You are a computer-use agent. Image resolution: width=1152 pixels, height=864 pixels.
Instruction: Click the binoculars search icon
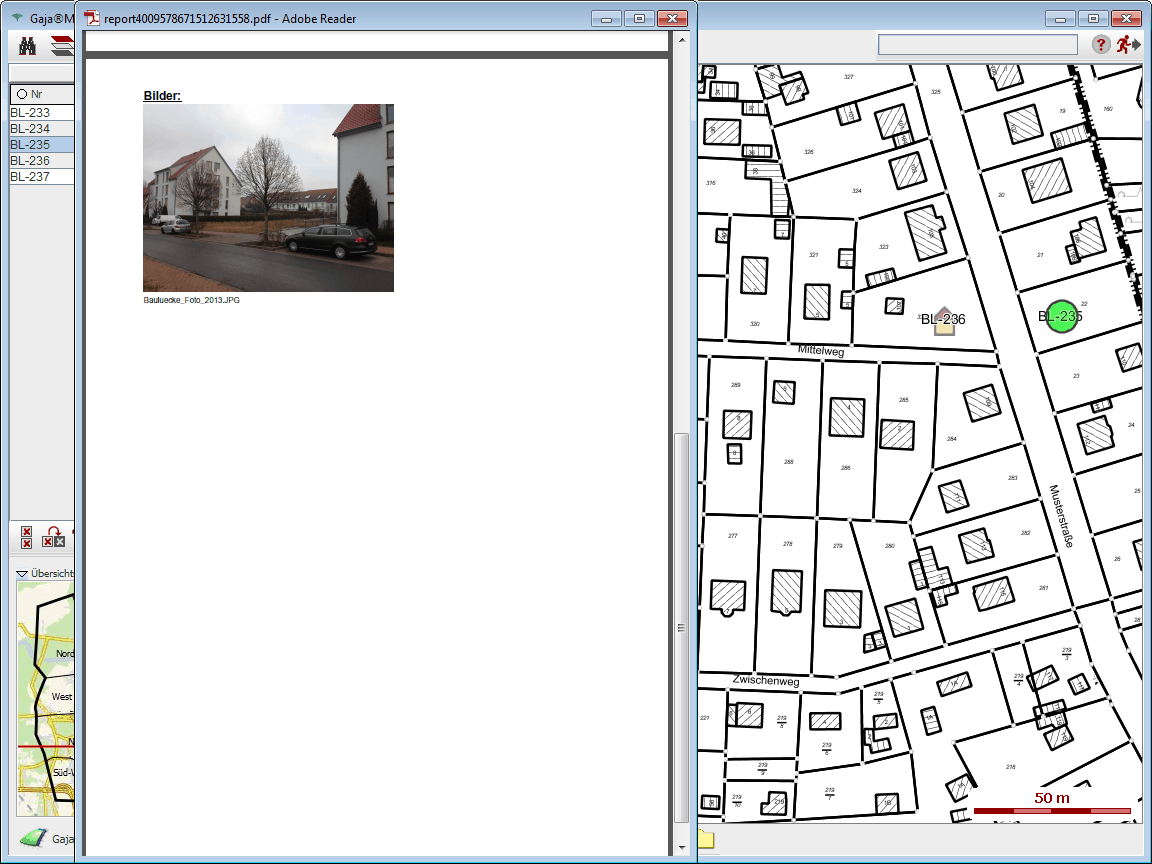[x=28, y=45]
